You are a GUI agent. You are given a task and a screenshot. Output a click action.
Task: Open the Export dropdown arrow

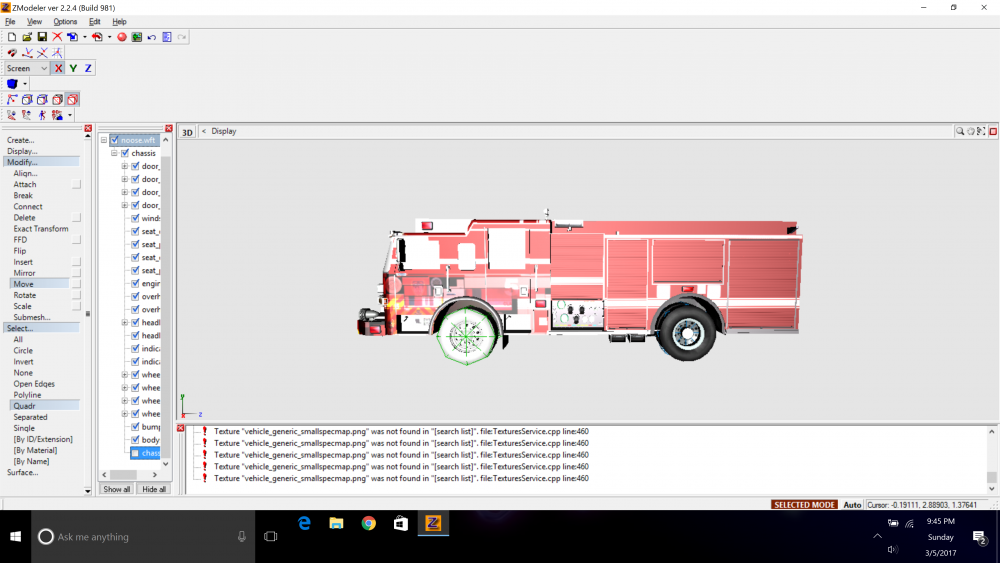click(x=109, y=37)
